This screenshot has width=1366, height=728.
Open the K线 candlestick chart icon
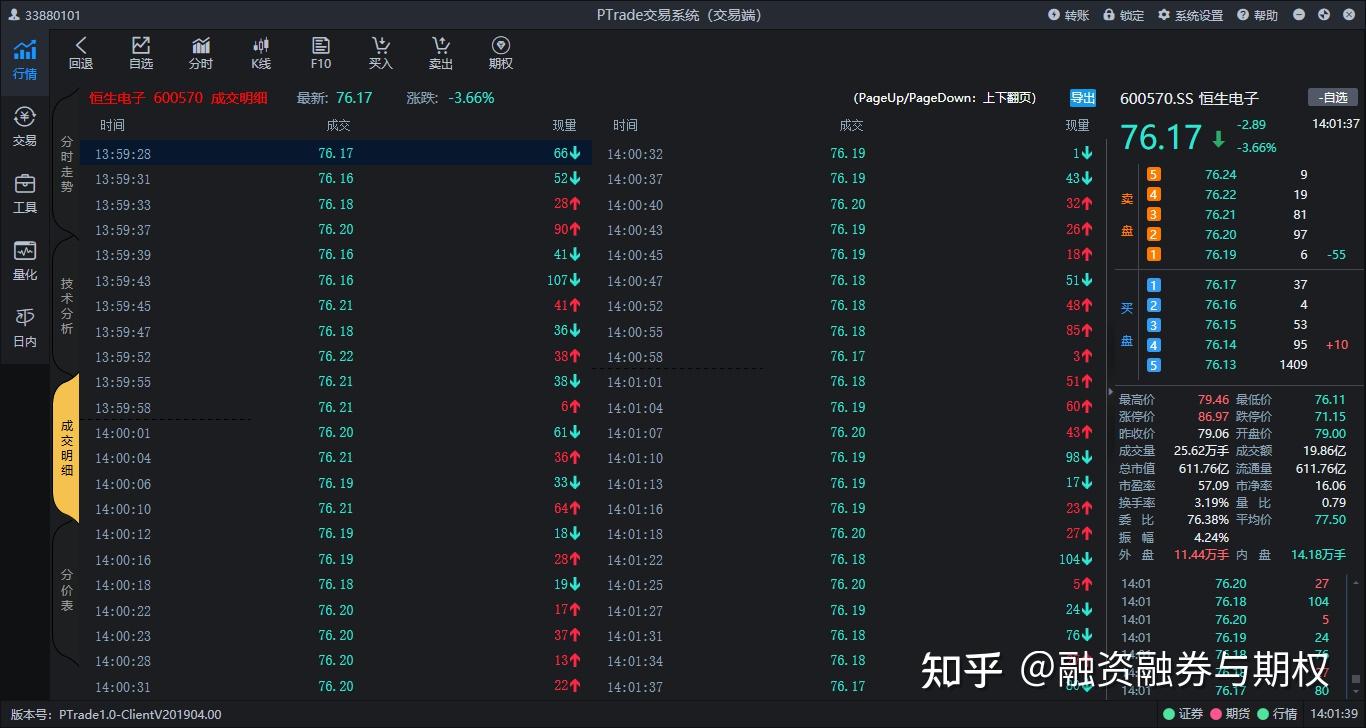click(261, 53)
